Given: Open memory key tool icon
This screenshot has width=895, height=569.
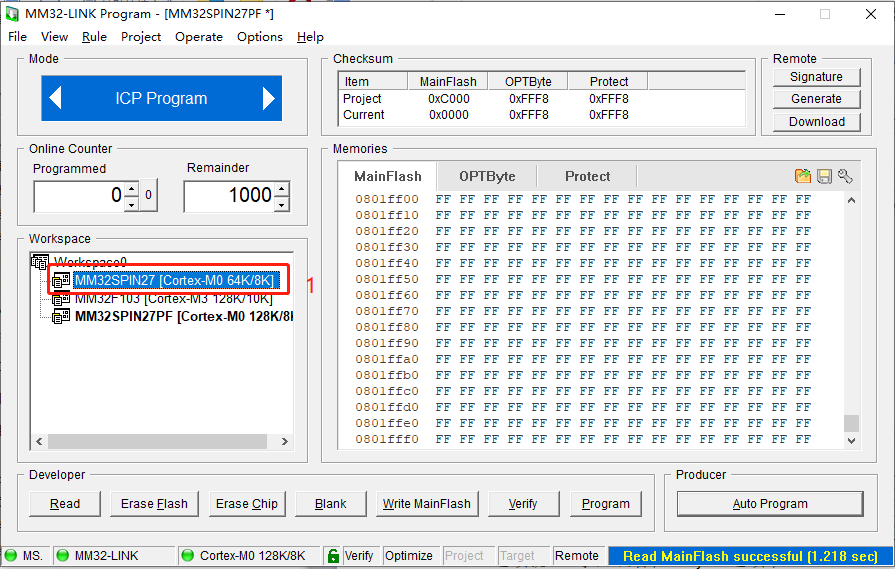Looking at the screenshot, I should click(x=845, y=176).
